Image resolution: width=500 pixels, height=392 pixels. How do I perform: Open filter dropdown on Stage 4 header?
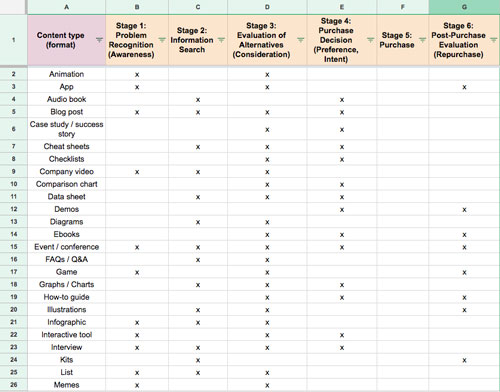370,40
